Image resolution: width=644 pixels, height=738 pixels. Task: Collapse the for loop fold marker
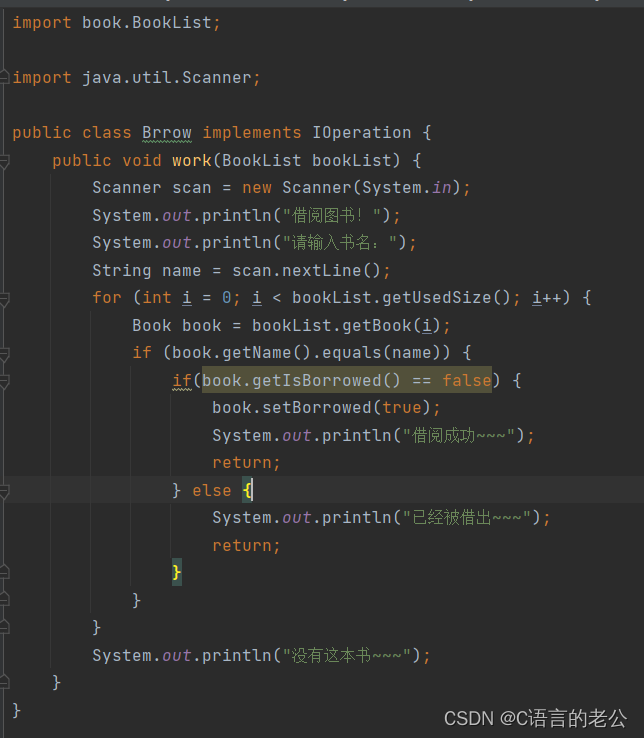[4, 298]
